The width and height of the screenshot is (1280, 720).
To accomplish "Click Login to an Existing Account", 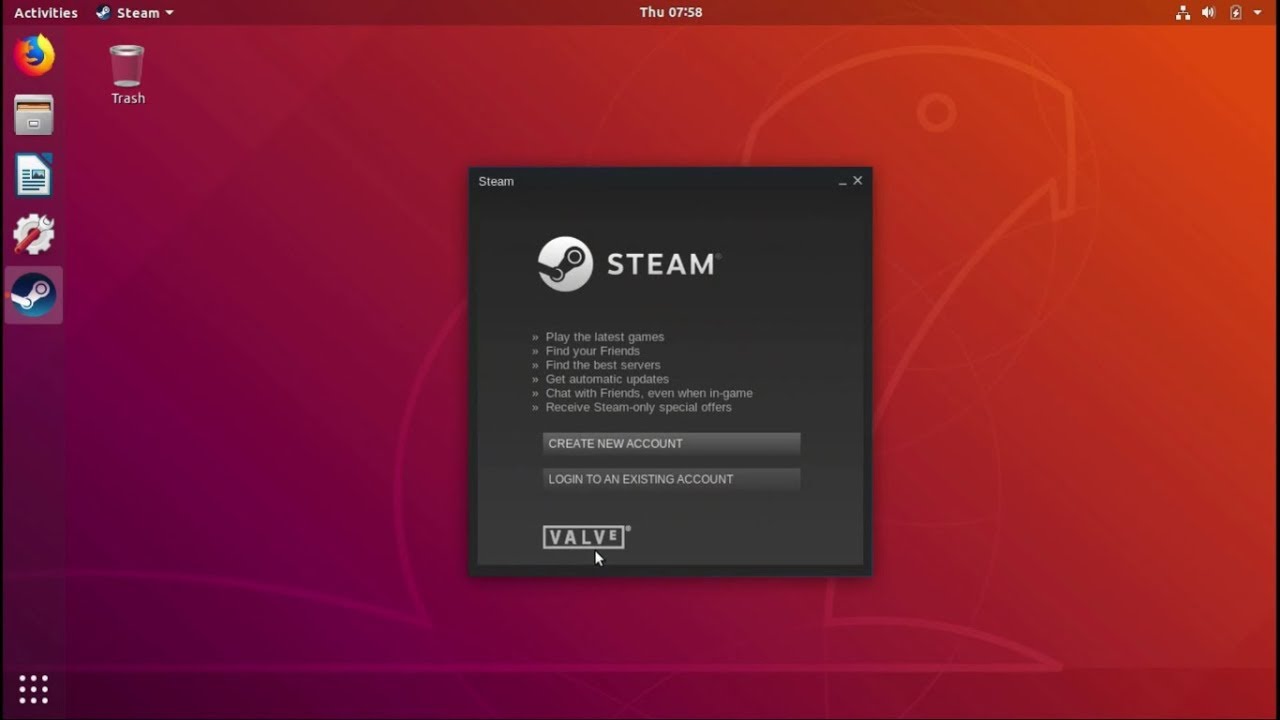I will tap(671, 479).
